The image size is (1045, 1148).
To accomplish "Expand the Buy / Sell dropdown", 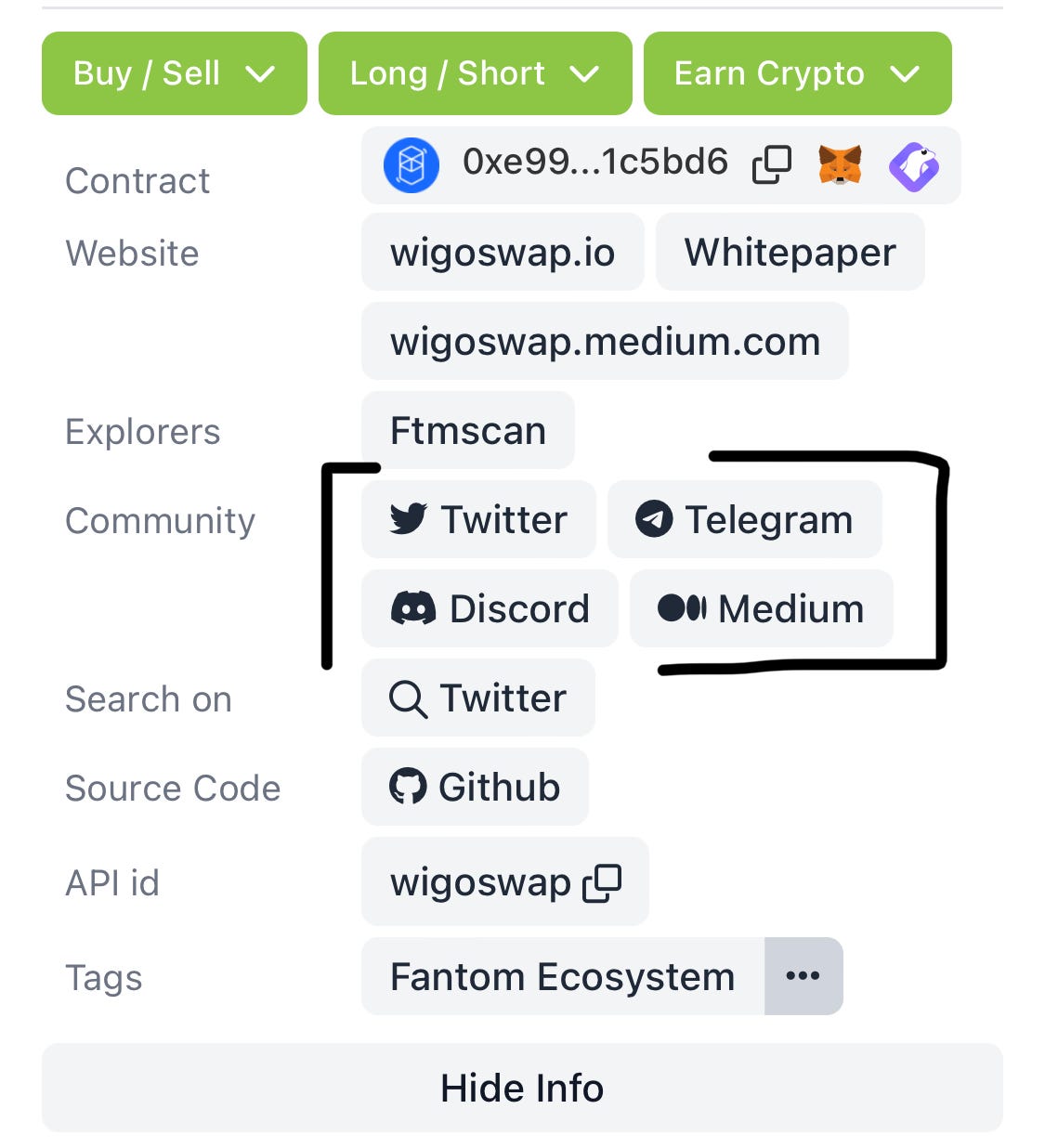I will pyautogui.click(x=174, y=73).
